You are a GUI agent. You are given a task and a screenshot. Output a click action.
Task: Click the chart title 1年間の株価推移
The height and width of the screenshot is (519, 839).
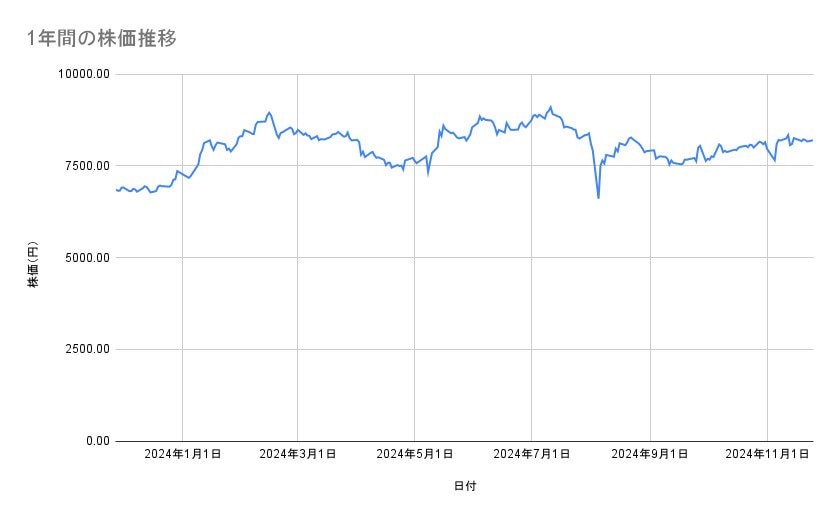tap(103, 38)
